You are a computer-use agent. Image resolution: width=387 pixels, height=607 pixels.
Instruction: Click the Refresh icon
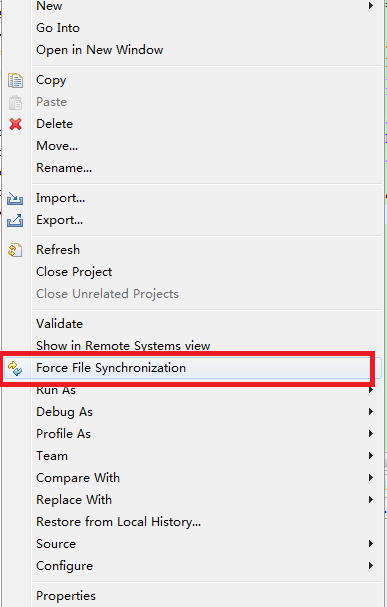pos(15,250)
